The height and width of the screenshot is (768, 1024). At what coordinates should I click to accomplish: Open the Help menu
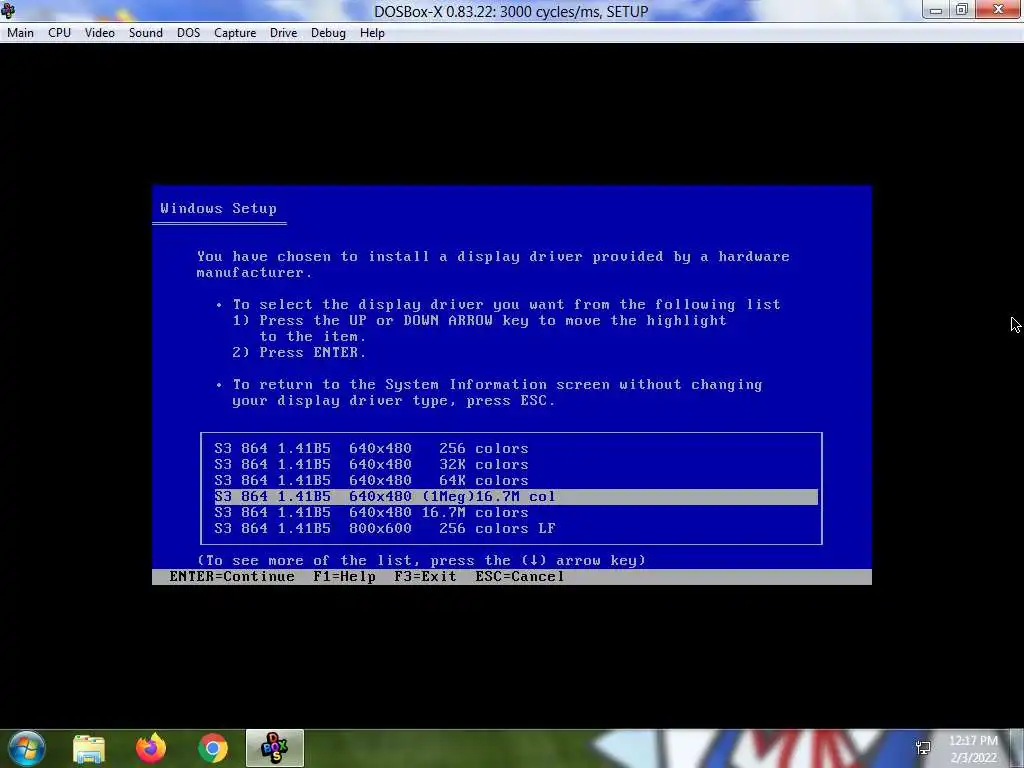tap(372, 33)
